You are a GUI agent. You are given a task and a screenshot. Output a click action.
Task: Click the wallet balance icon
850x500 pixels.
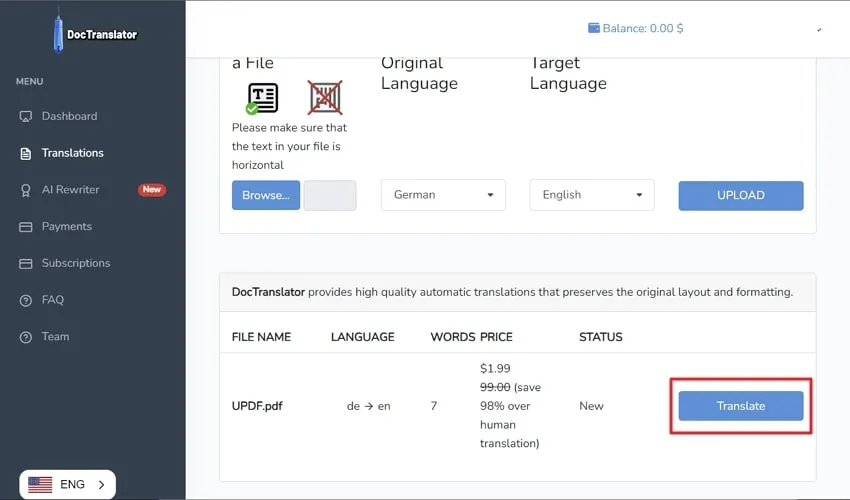594,28
